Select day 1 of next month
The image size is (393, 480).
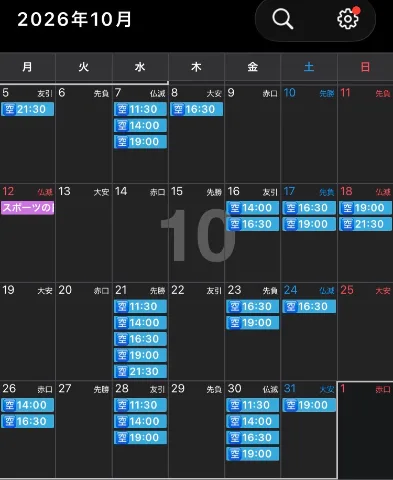365,430
